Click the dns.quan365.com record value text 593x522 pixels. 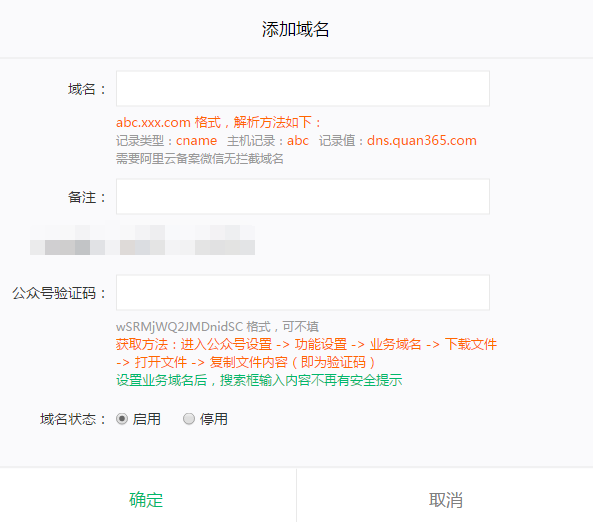(422, 140)
